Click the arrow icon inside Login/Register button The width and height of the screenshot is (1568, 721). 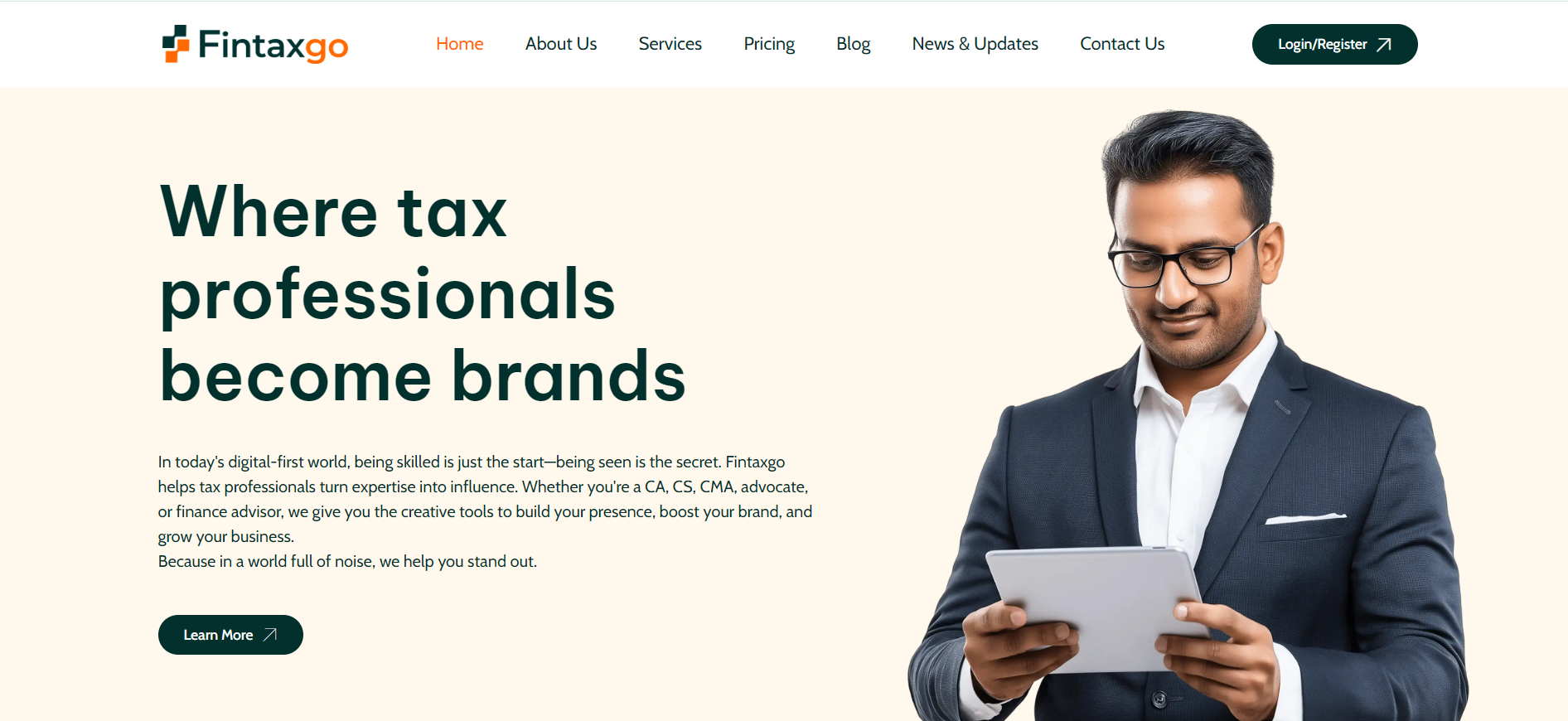pyautogui.click(x=1383, y=45)
